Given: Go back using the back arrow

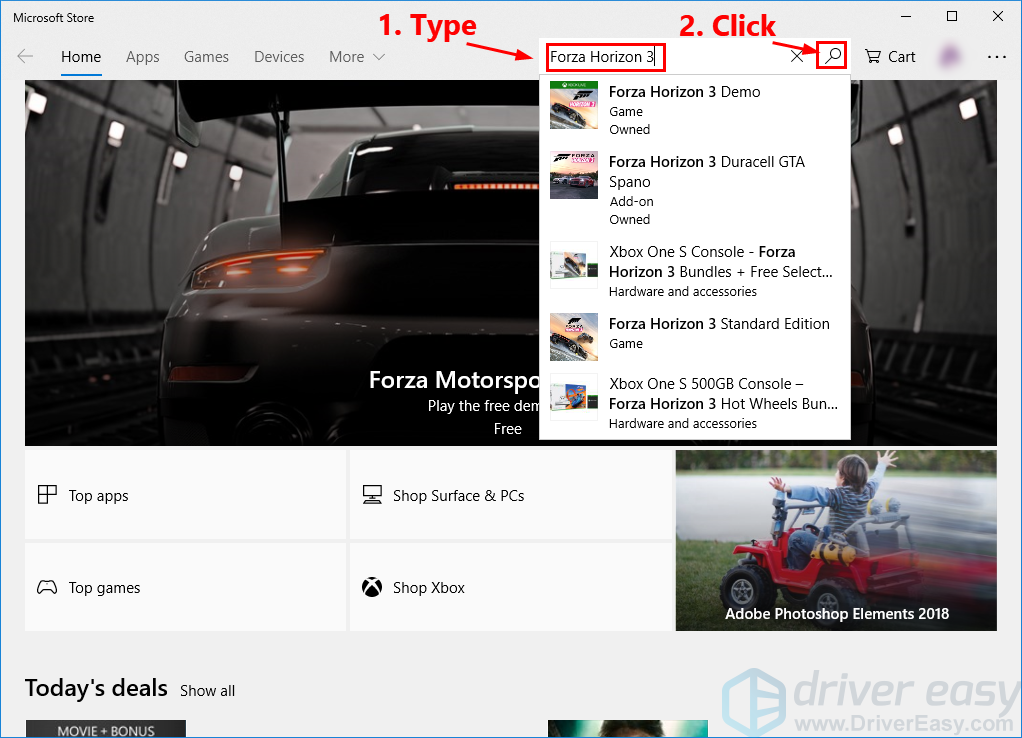Looking at the screenshot, I should pyautogui.click(x=26, y=57).
